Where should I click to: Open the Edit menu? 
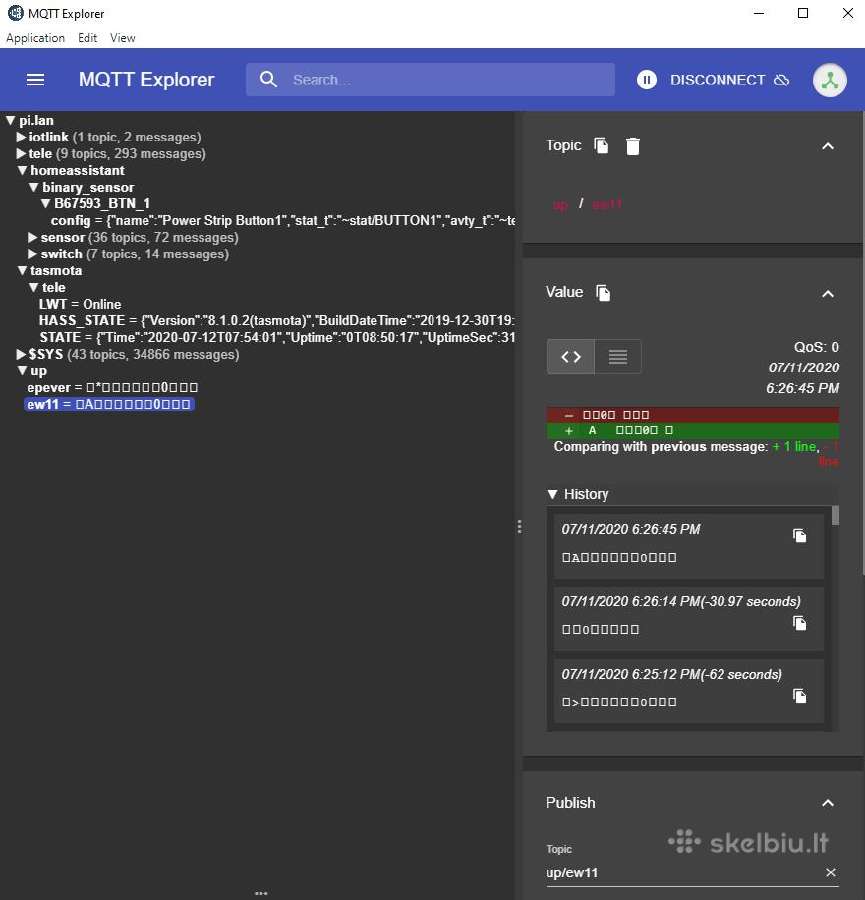(87, 38)
